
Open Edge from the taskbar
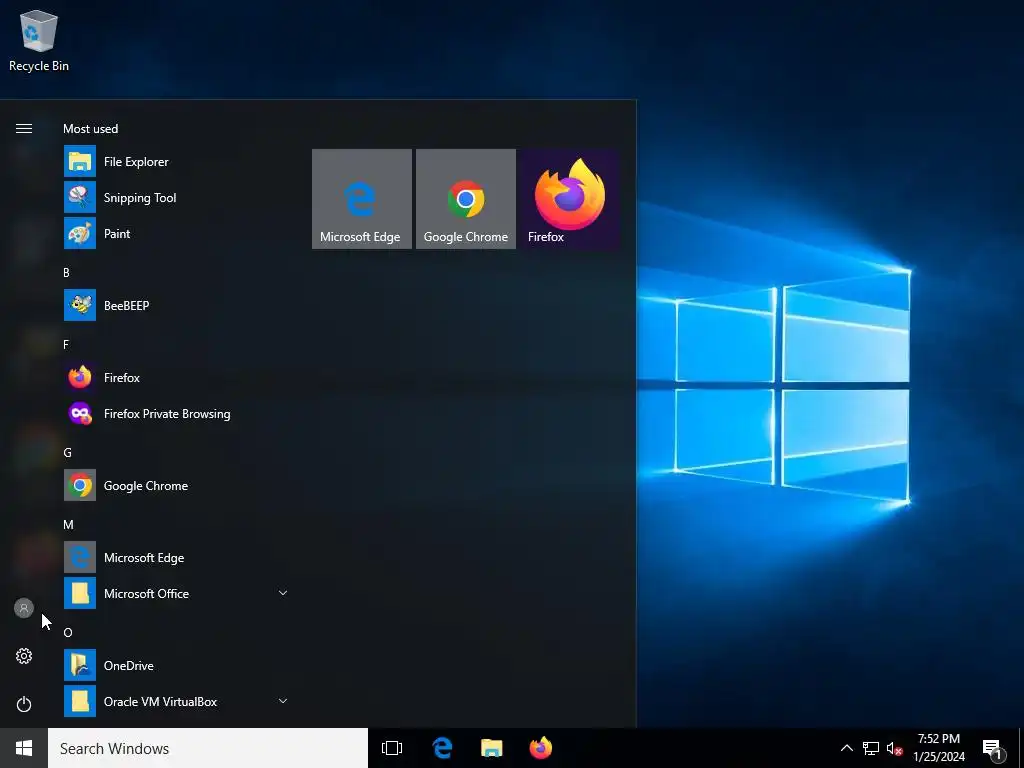pyautogui.click(x=442, y=748)
